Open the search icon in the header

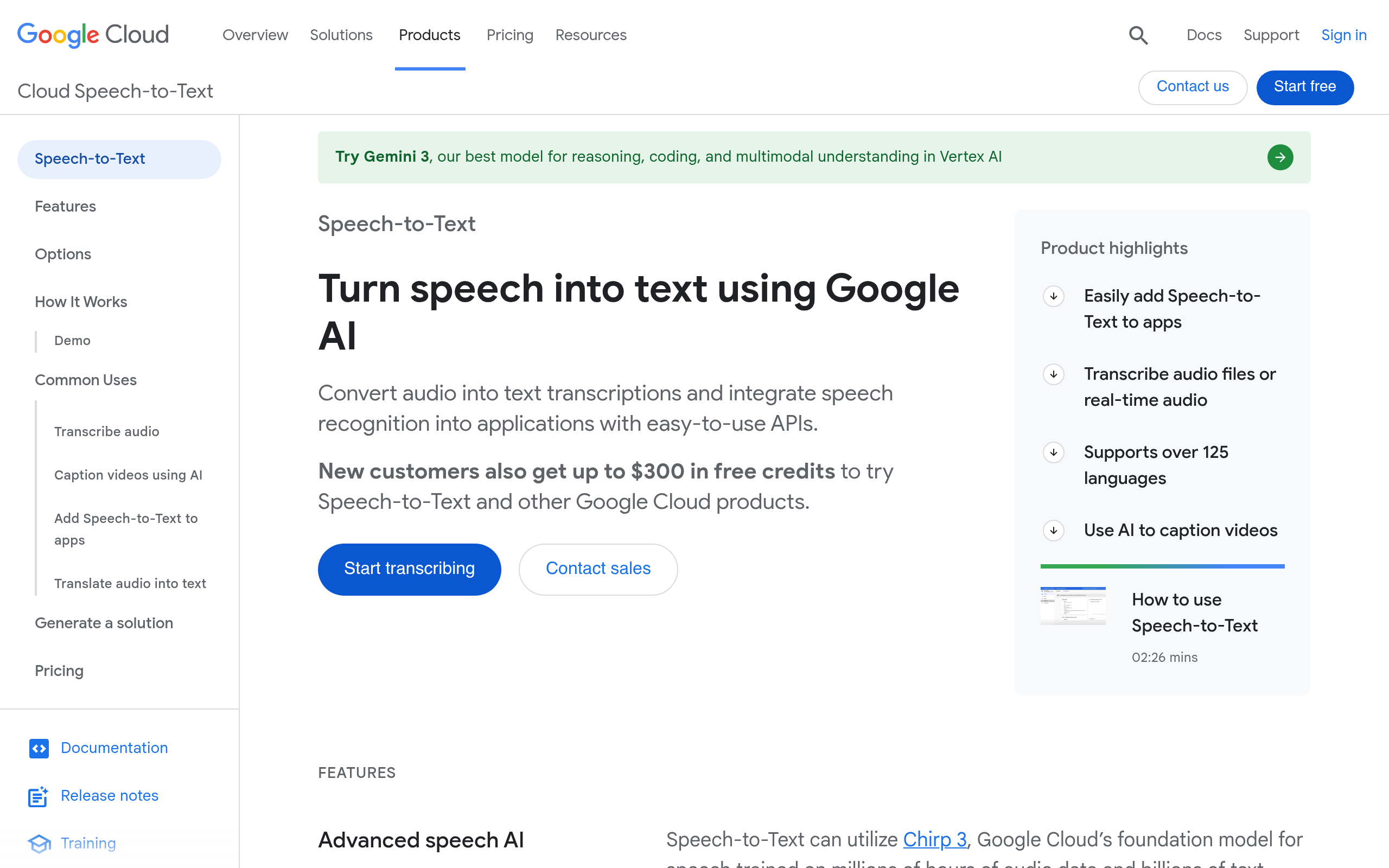(1138, 35)
